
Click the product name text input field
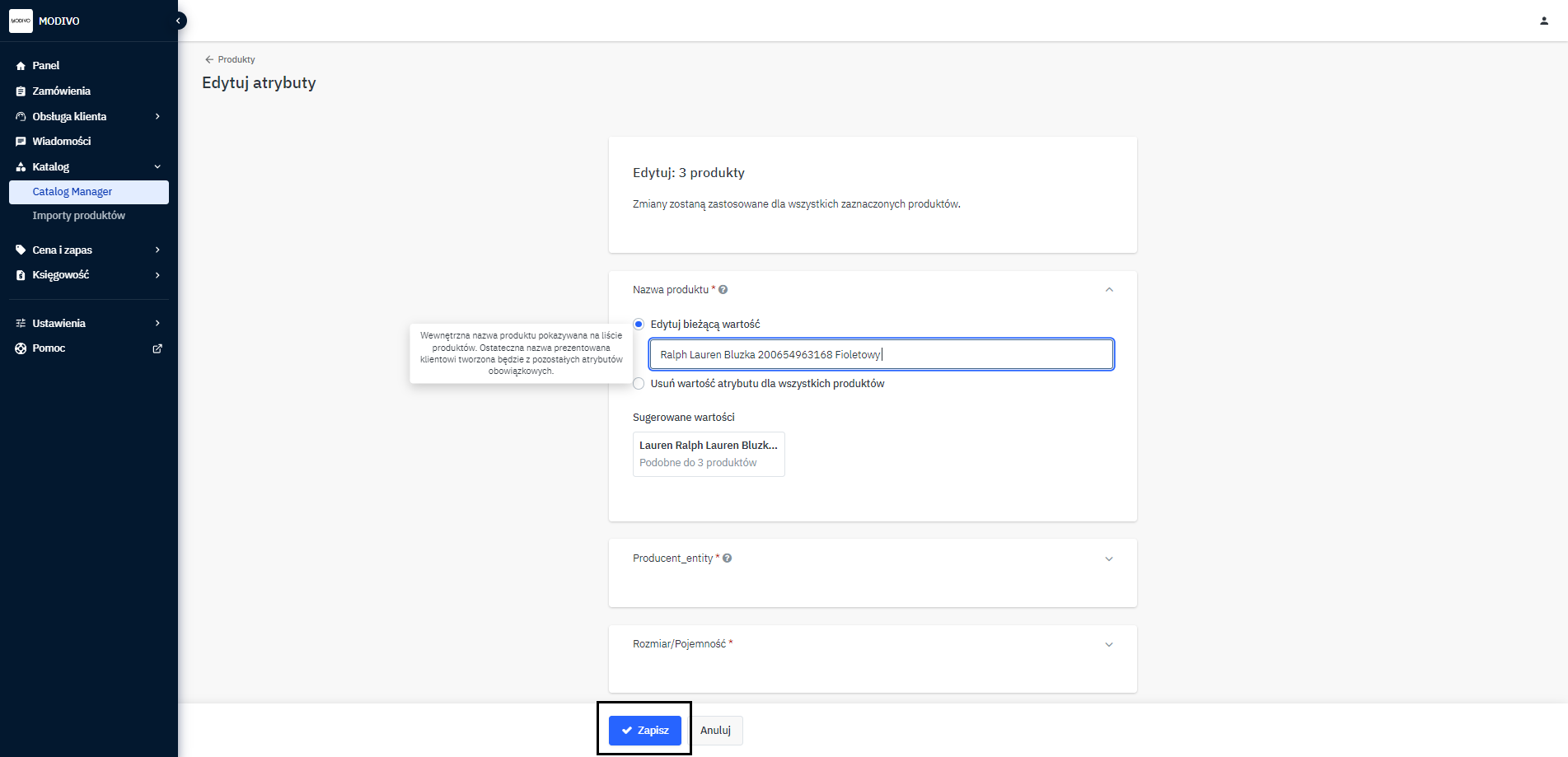pos(881,355)
